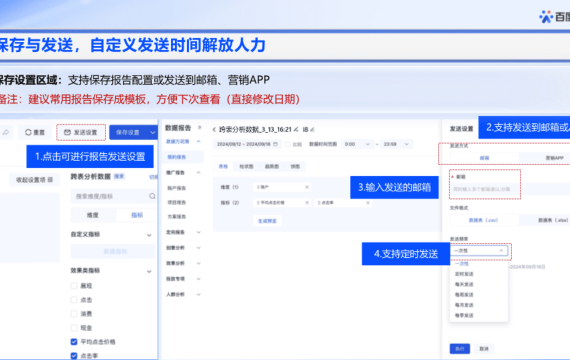Image resolution: width=570 pixels, height=360 pixels.
Task: Select 邮箱 as the send method
Action: [x=484, y=158]
